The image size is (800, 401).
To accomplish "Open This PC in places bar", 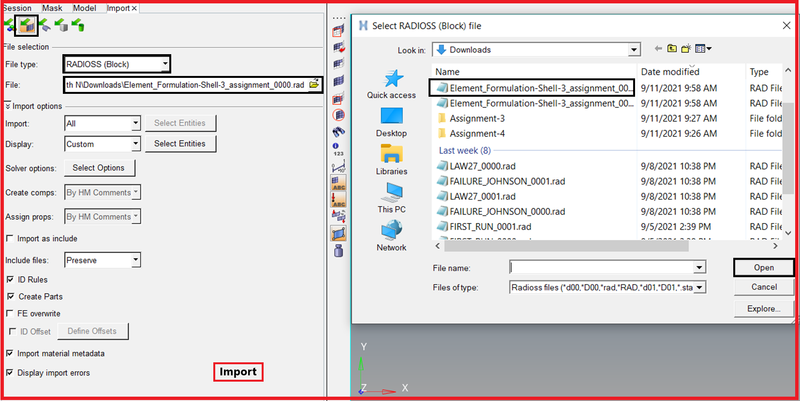I will point(391,197).
